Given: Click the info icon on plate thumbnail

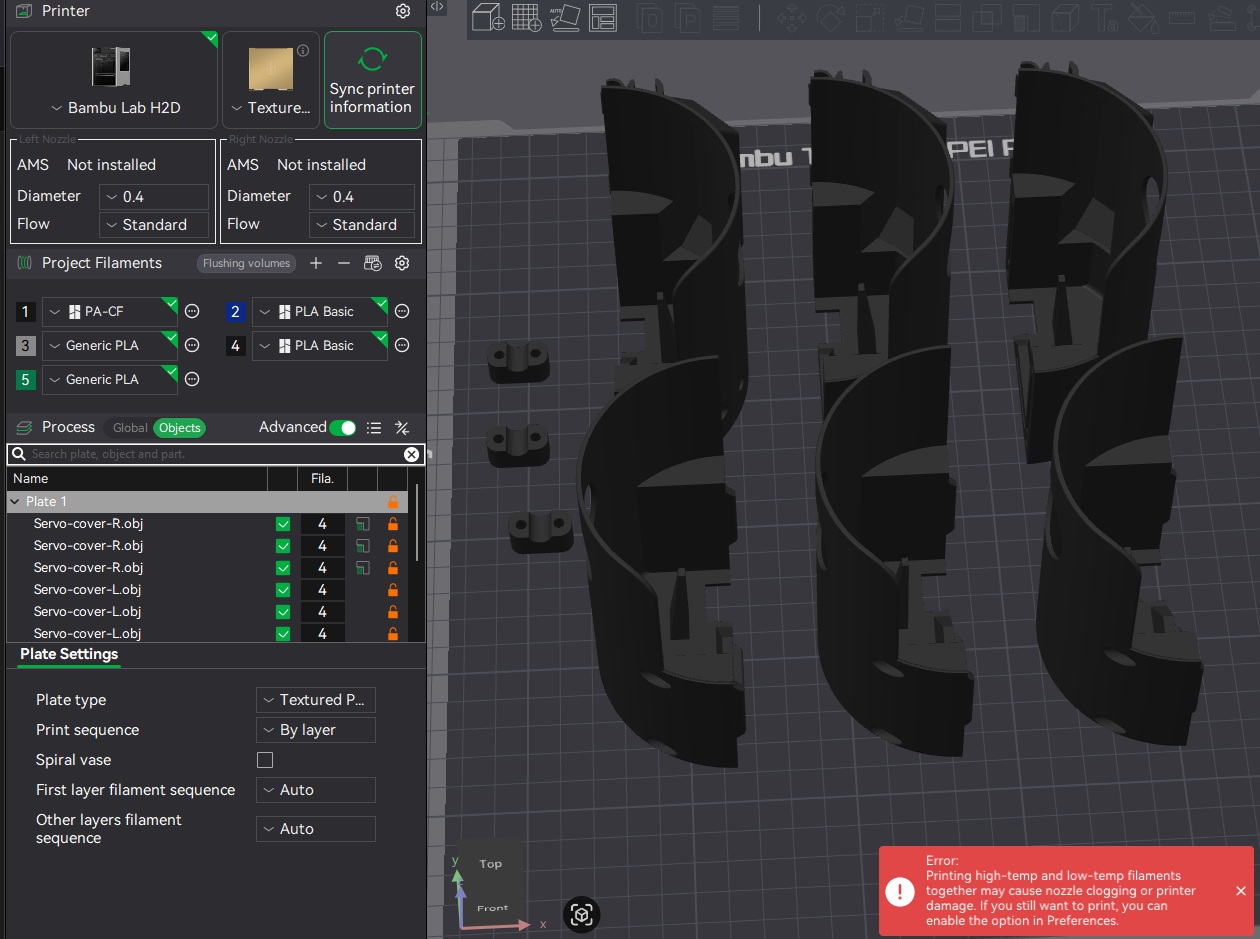Looking at the screenshot, I should [x=303, y=51].
